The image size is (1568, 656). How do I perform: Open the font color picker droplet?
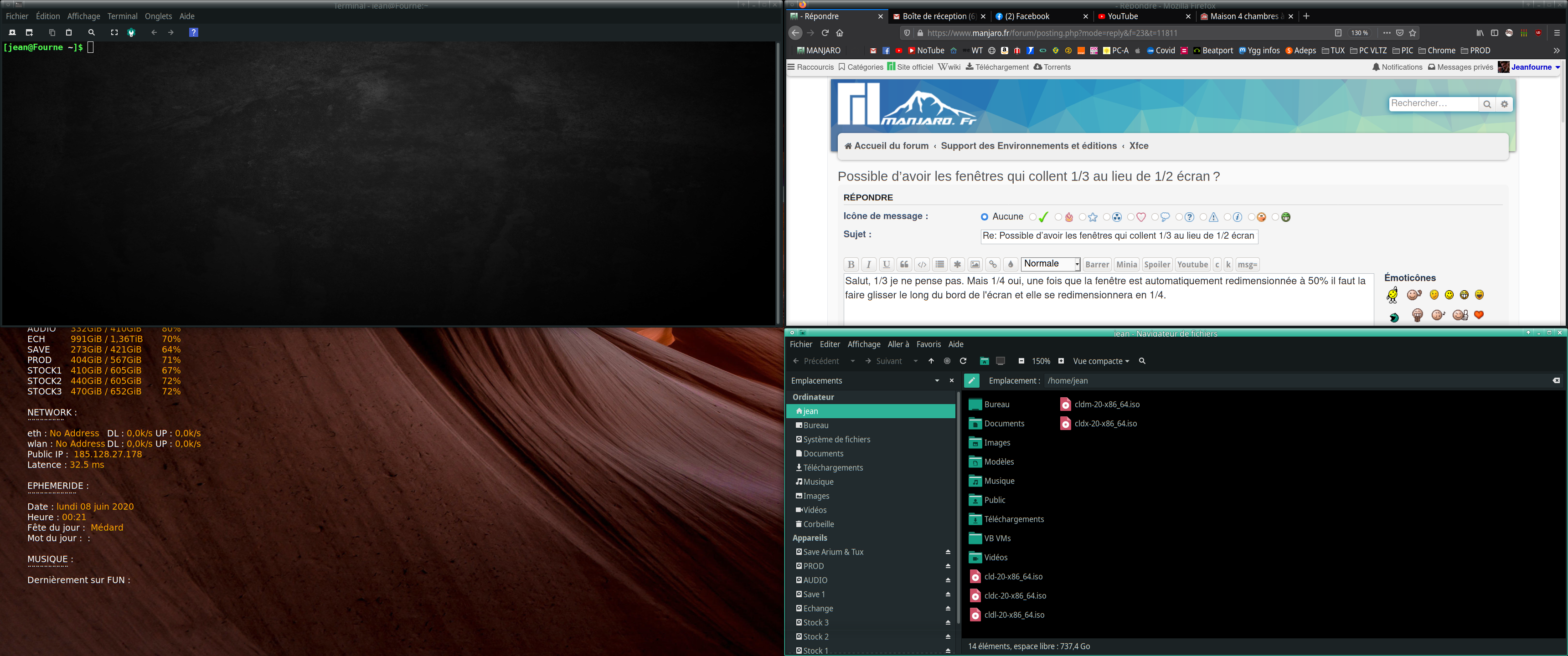click(1011, 265)
